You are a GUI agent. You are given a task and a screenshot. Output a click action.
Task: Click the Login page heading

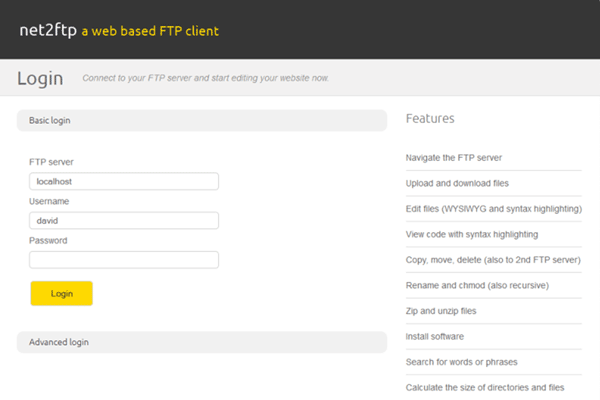click(40, 78)
